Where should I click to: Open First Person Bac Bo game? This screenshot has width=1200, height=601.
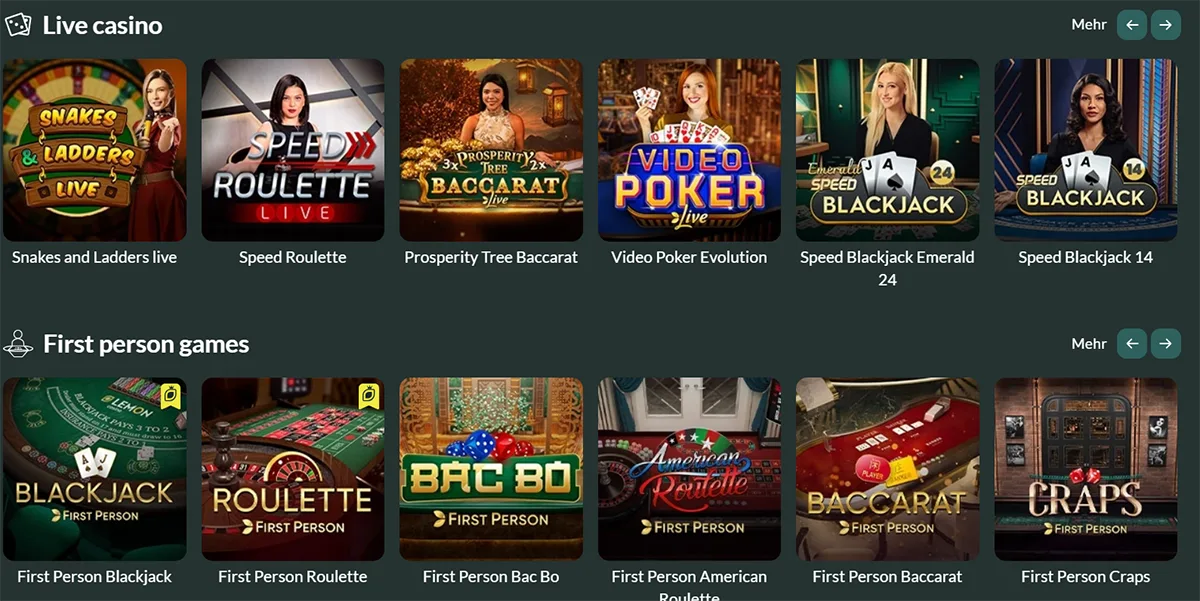[491, 469]
